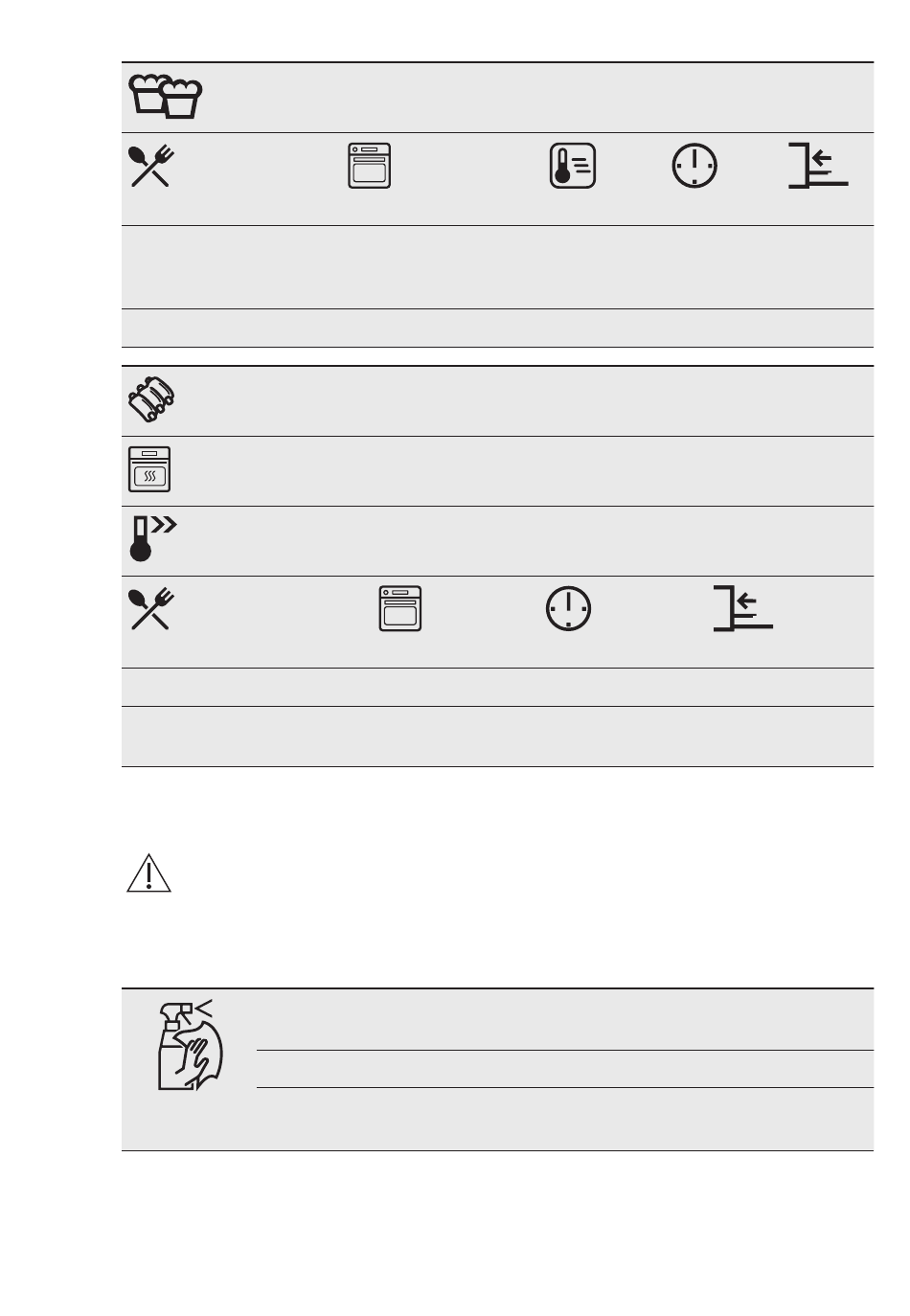Select the thermometer temperature icon
The height and width of the screenshot is (1316, 910).
click(x=573, y=166)
